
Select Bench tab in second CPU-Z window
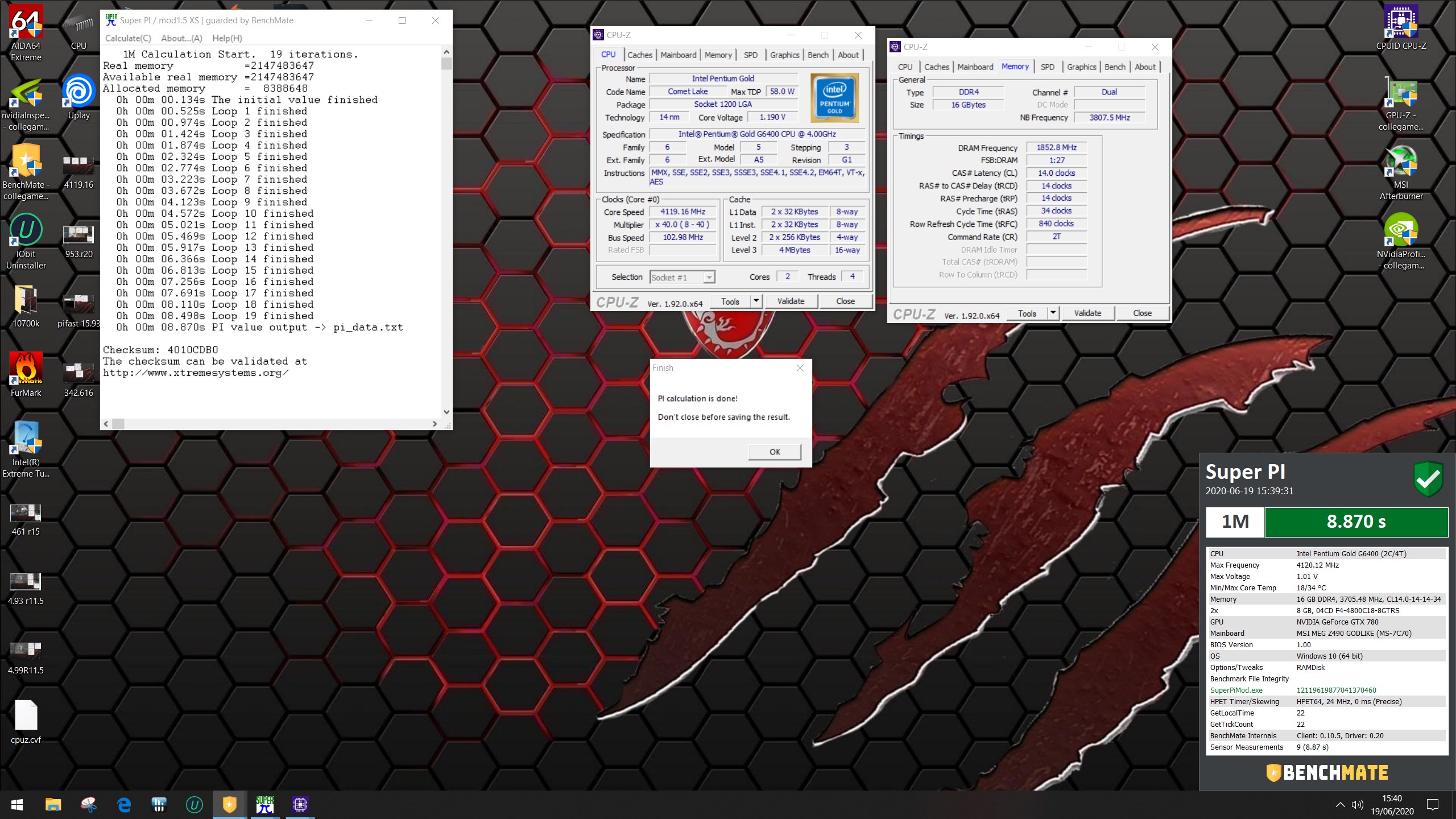click(x=1115, y=67)
